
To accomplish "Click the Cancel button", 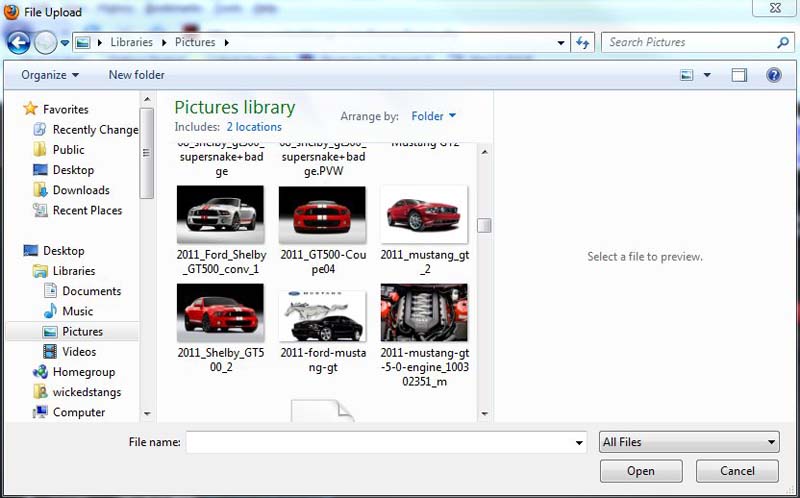I will point(737,471).
